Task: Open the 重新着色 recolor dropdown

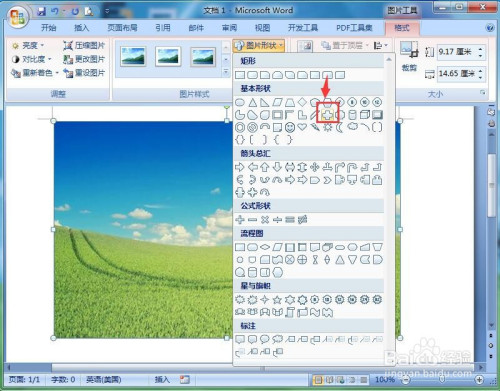Action: point(35,73)
